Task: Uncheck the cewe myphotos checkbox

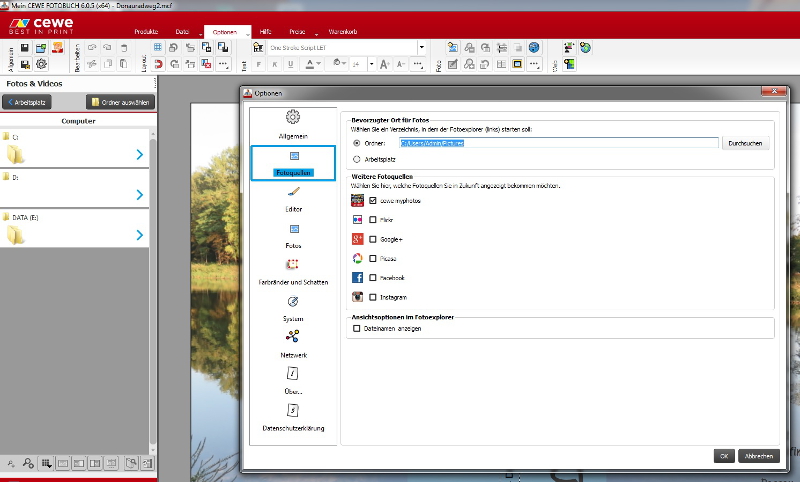Action: pyautogui.click(x=373, y=201)
